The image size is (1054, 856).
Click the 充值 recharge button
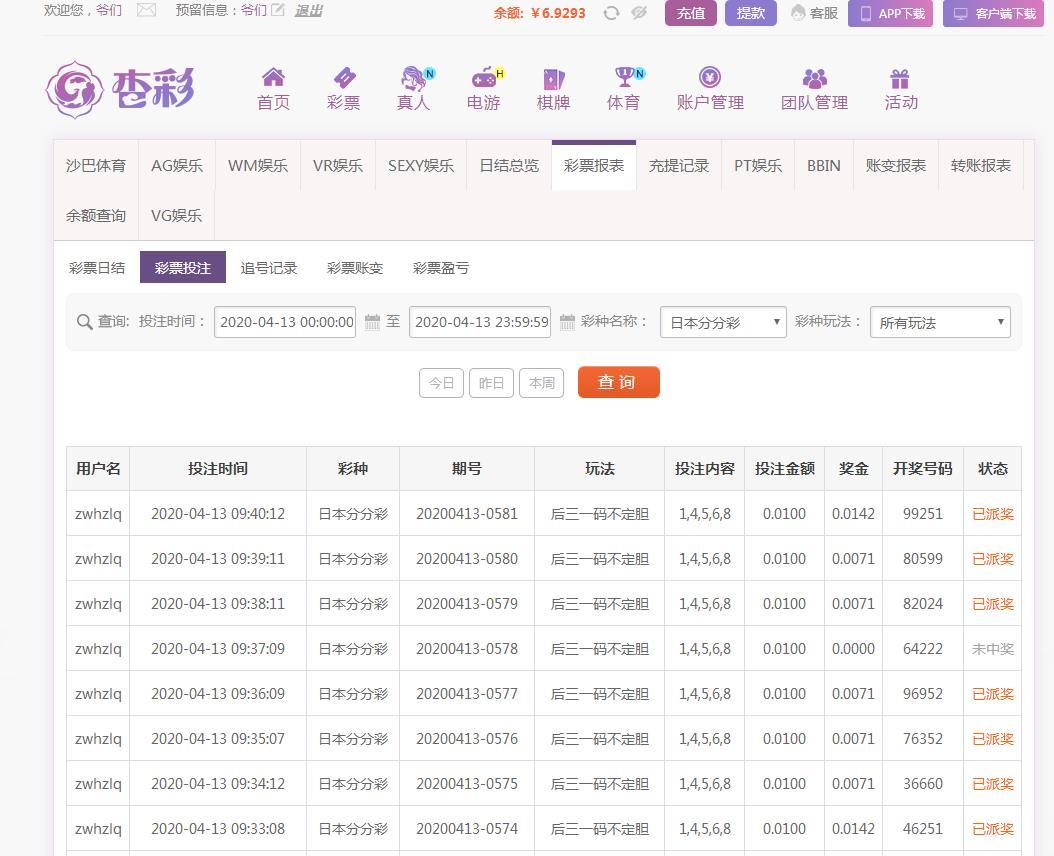[690, 13]
